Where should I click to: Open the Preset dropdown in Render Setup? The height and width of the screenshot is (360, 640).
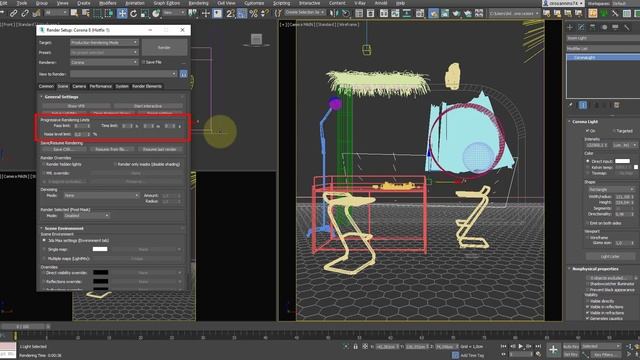(x=104, y=52)
